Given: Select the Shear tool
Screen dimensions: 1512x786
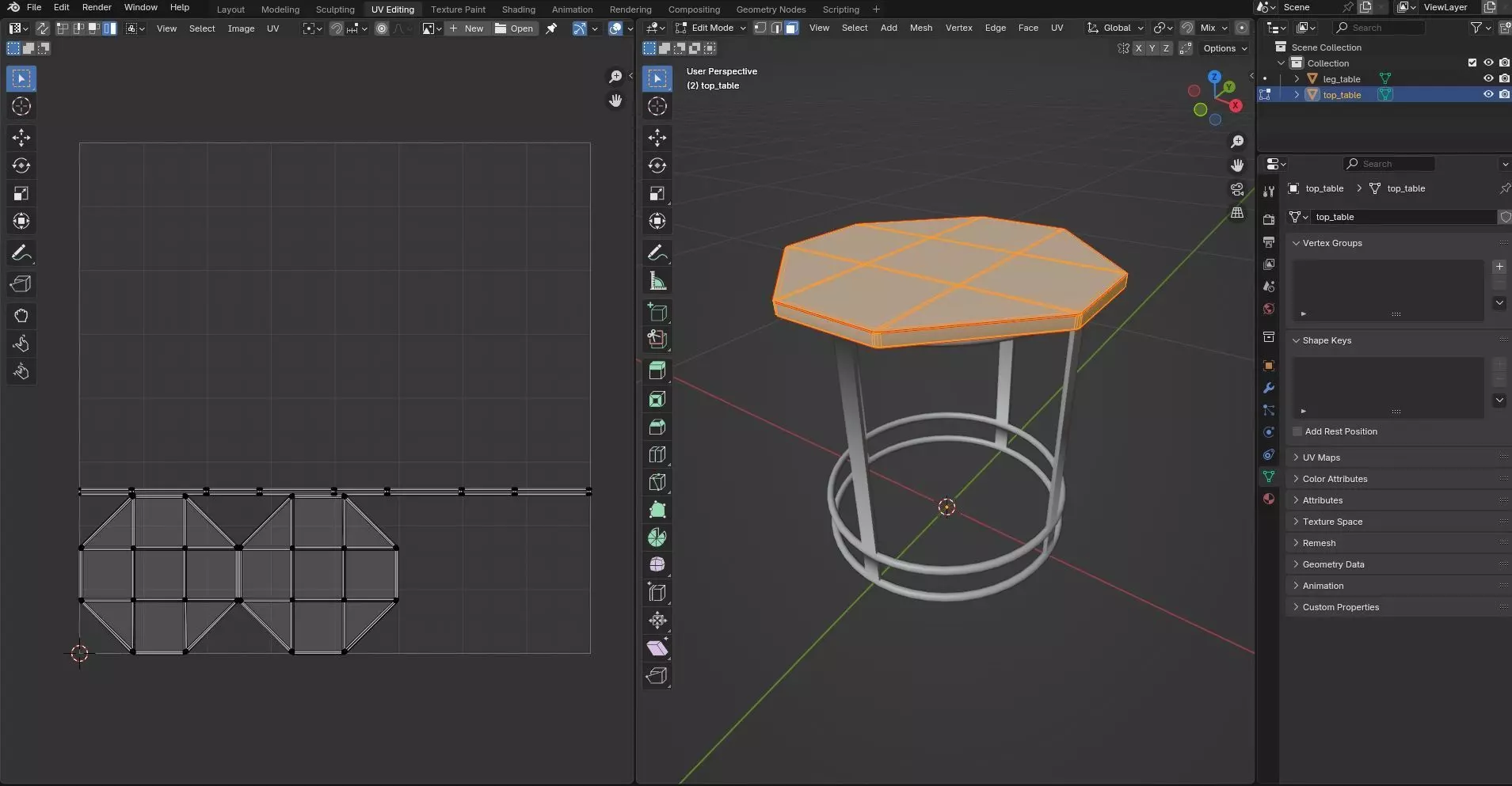Looking at the screenshot, I should pyautogui.click(x=657, y=648).
